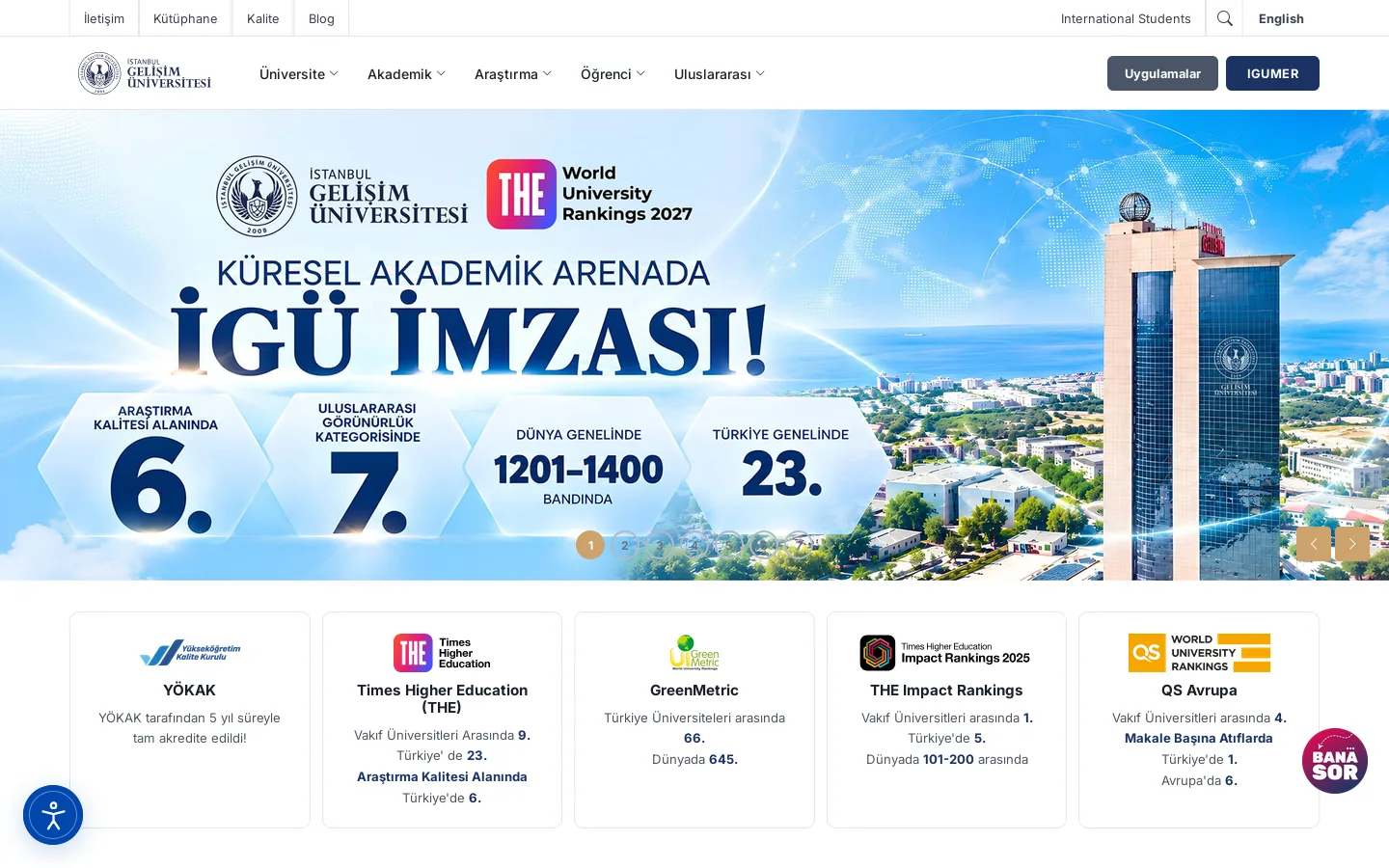Select banner slide indicator 3
Image resolution: width=1389 pixels, height=868 pixels.
(x=660, y=545)
